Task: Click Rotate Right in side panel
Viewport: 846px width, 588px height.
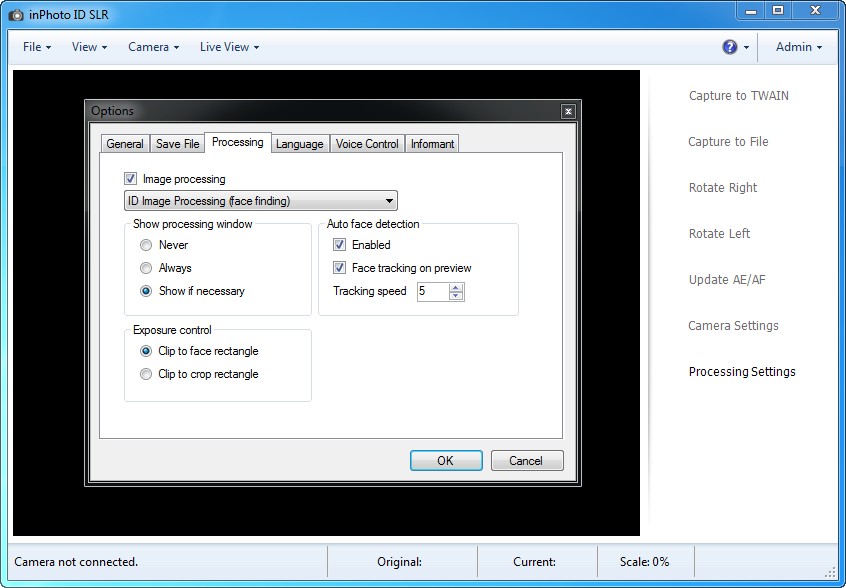Action: click(x=723, y=188)
